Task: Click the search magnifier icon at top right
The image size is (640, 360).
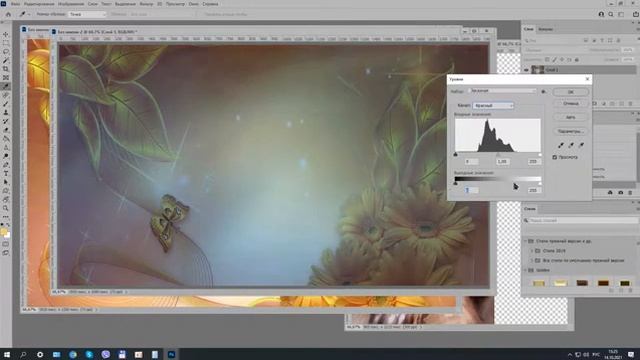Action: pos(611,14)
